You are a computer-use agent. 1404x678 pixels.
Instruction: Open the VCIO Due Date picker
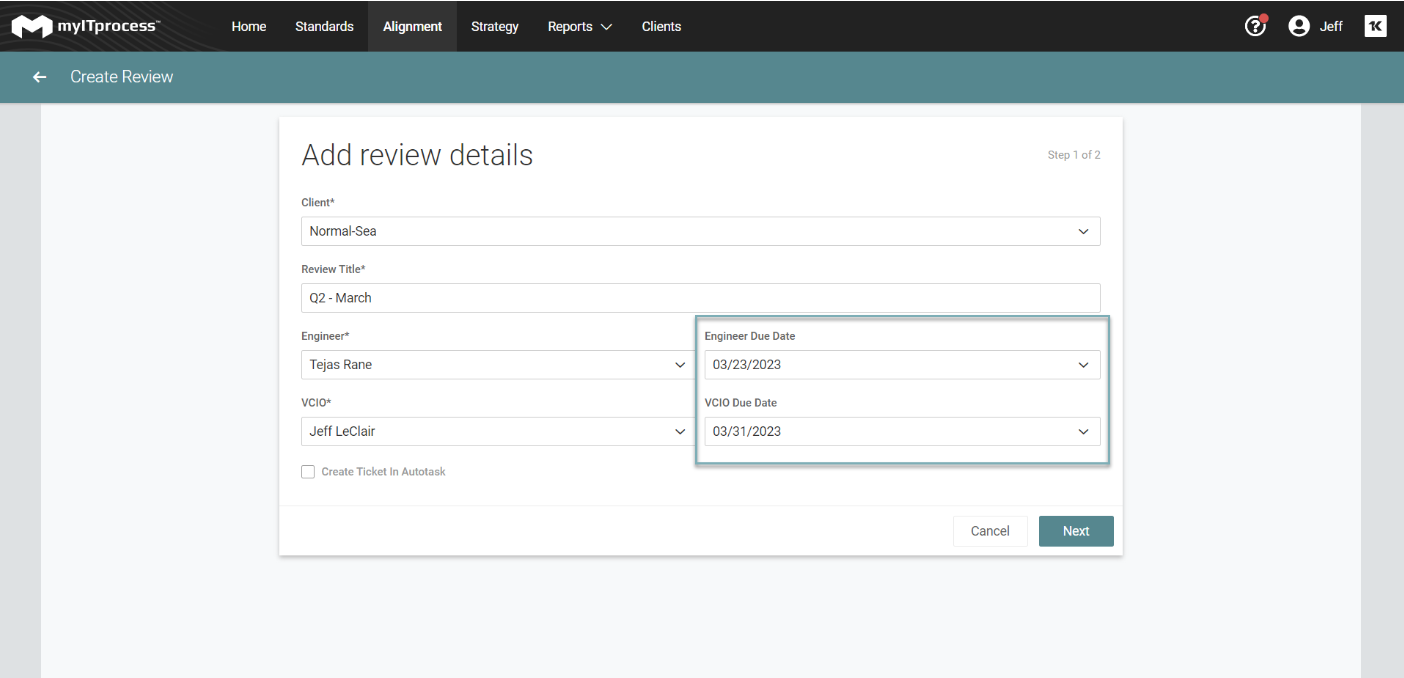[902, 432]
